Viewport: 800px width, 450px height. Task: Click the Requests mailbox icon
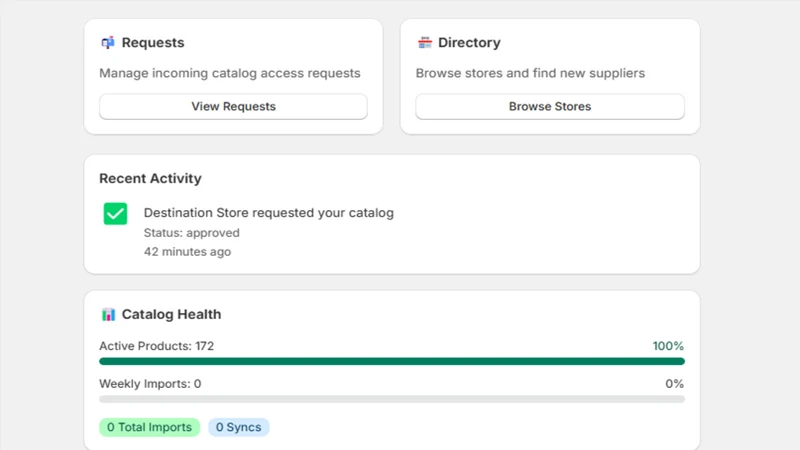108,42
